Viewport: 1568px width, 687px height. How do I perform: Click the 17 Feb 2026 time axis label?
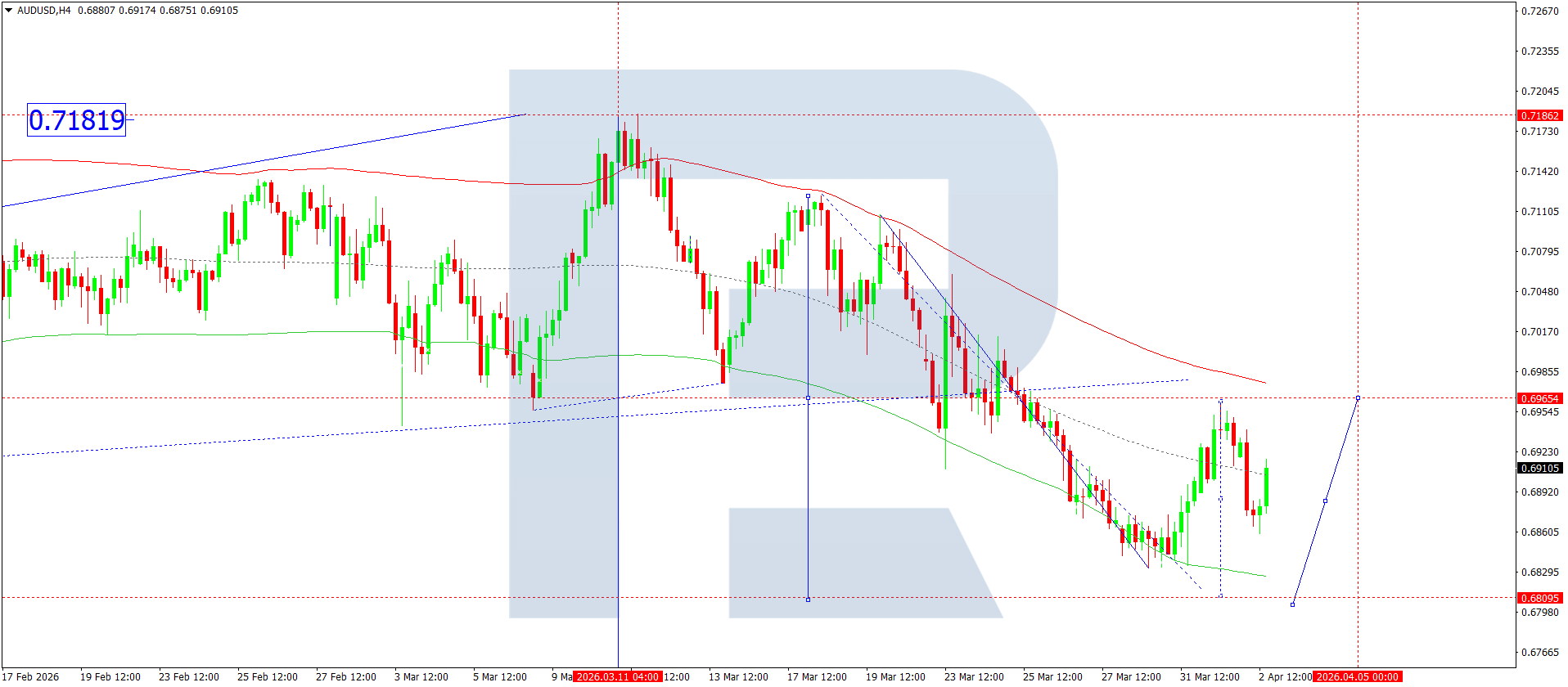pyautogui.click(x=31, y=676)
